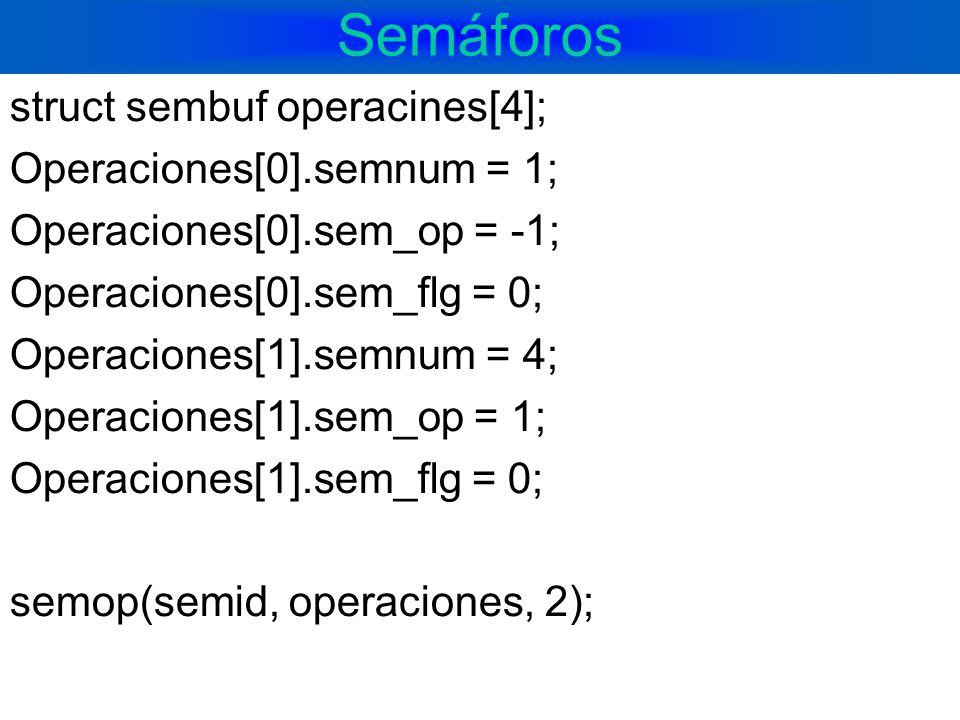Image resolution: width=960 pixels, height=720 pixels.
Task: Click the word sembuf in first line
Action: click(x=197, y=107)
